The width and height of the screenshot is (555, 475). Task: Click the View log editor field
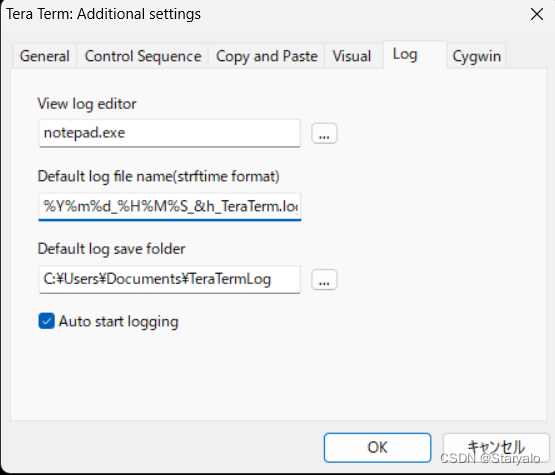(x=170, y=133)
